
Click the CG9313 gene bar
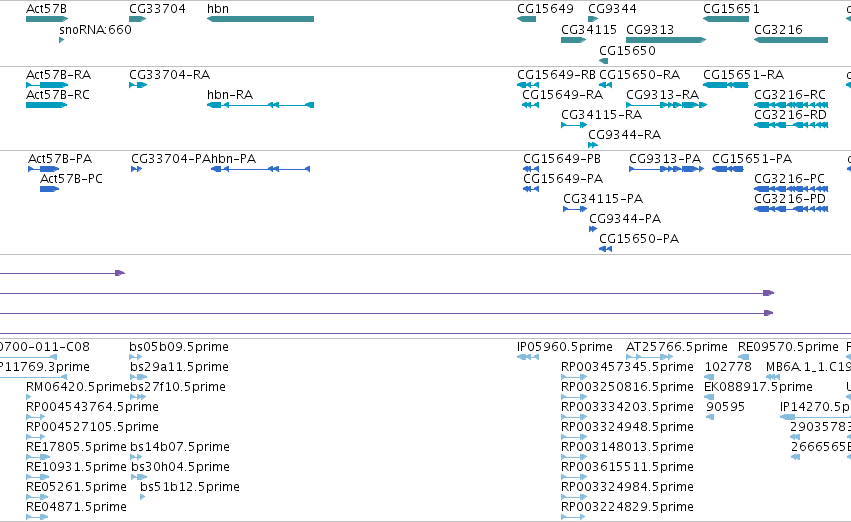(666, 40)
